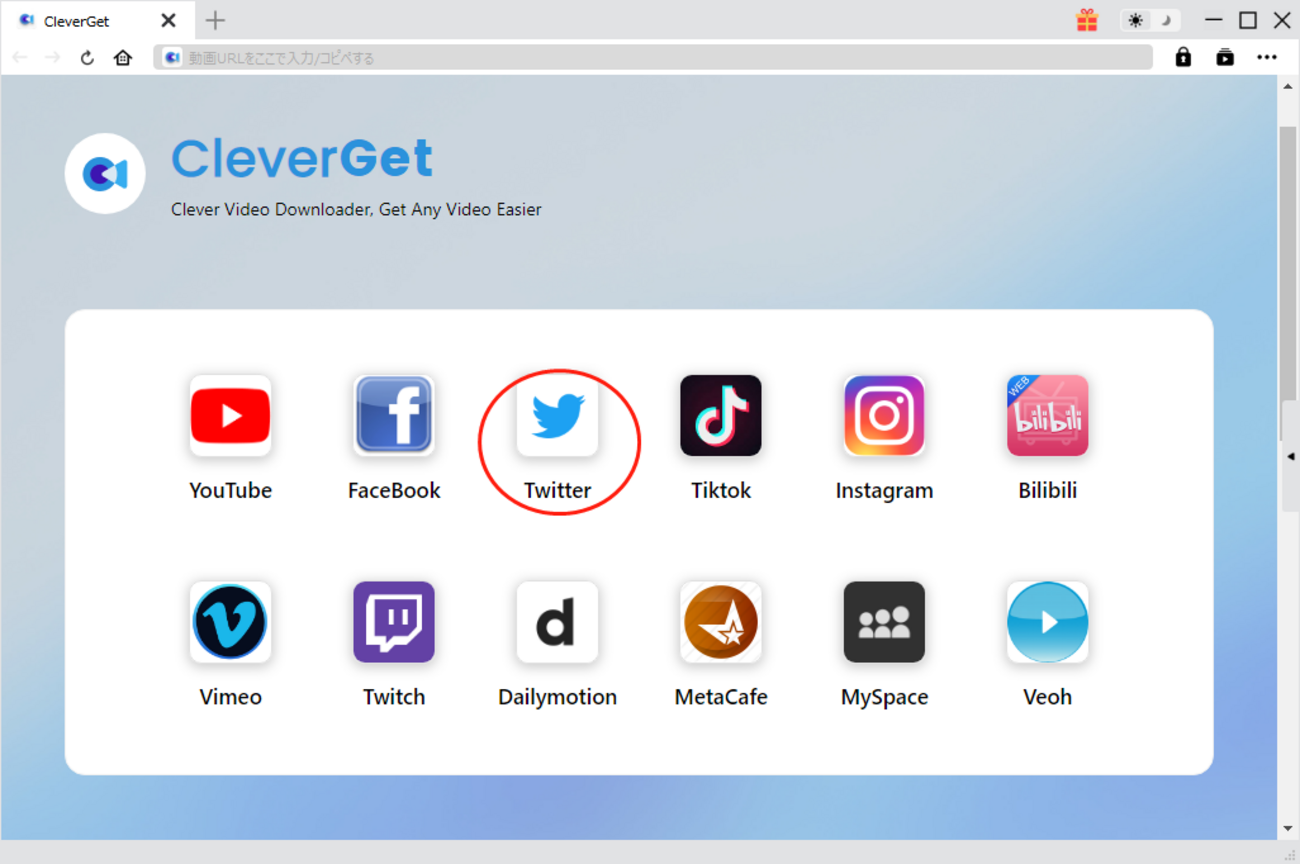This screenshot has height=864, width=1300.
Task: Switch to light theme sun icon
Action: tap(1136, 20)
